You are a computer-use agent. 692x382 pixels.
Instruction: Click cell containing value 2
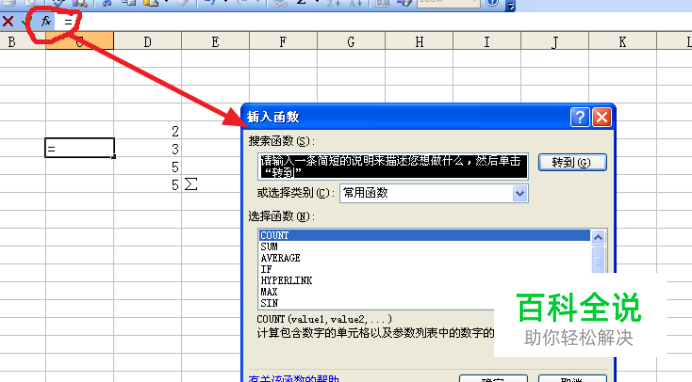147,131
